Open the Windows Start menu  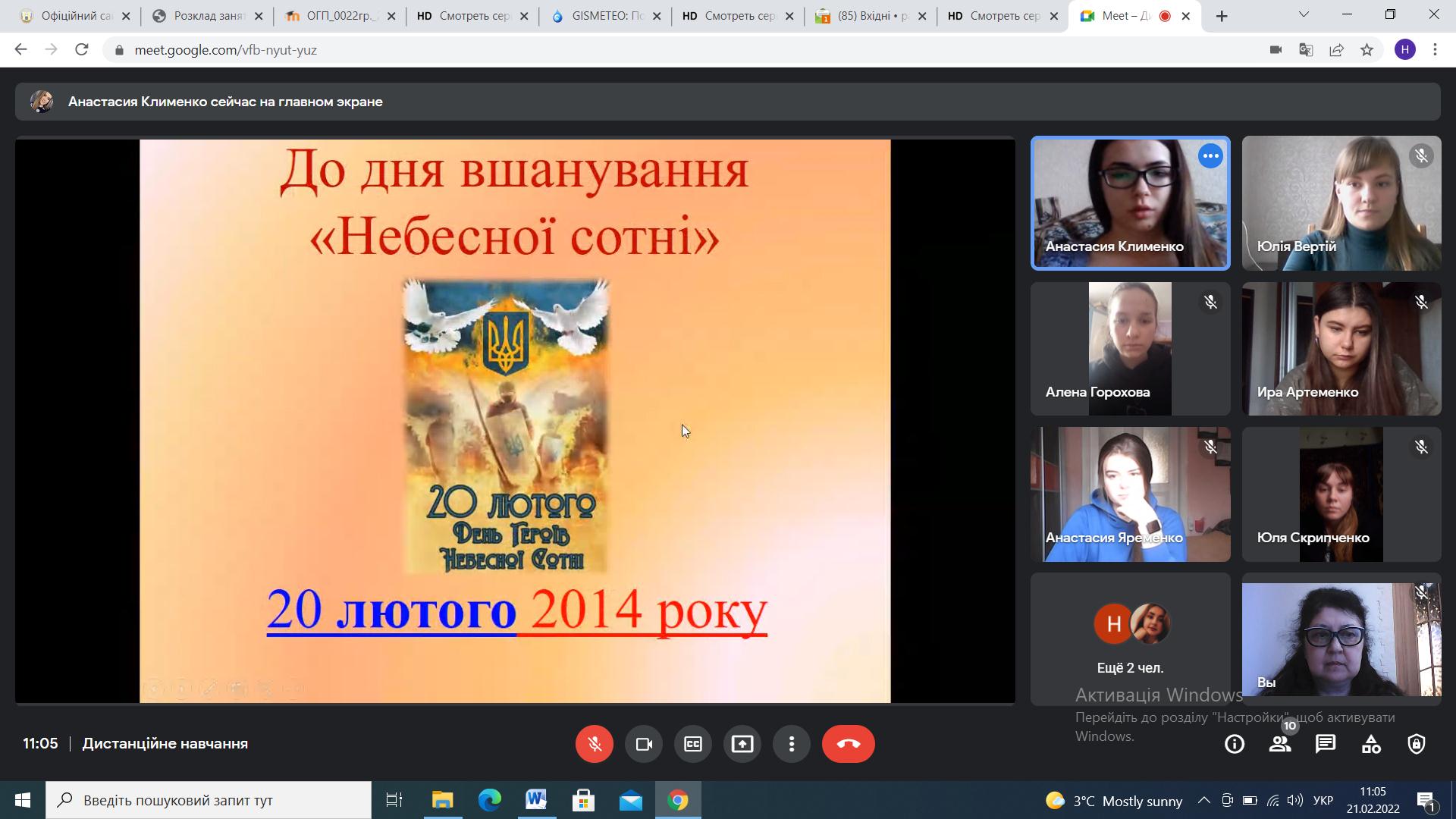(22, 800)
